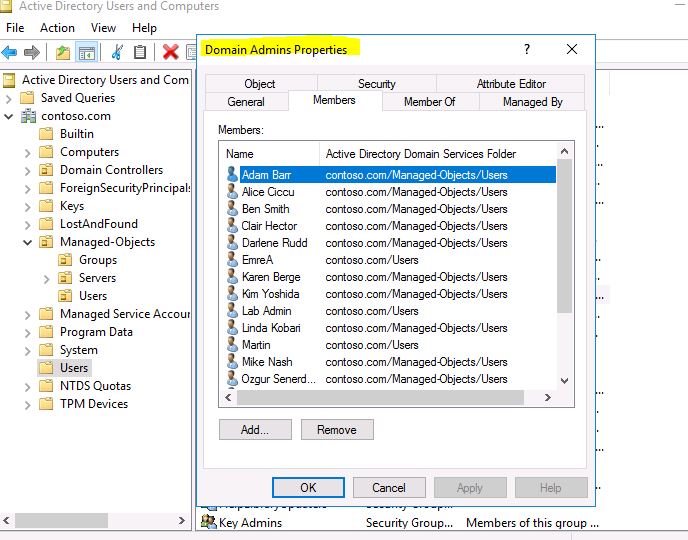
Task: Click the Mike Nash user icon
Action: (x=233, y=361)
